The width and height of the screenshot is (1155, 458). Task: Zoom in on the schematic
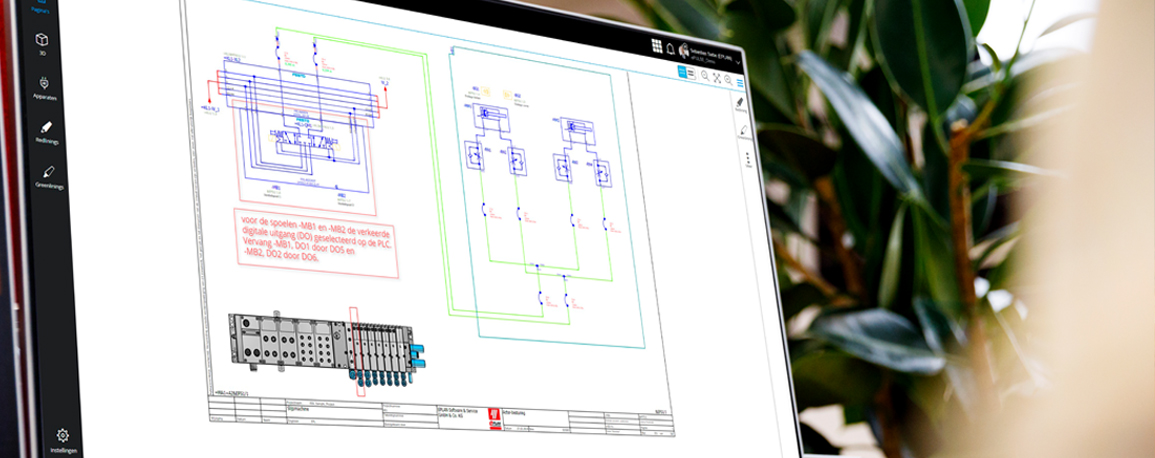(x=705, y=75)
